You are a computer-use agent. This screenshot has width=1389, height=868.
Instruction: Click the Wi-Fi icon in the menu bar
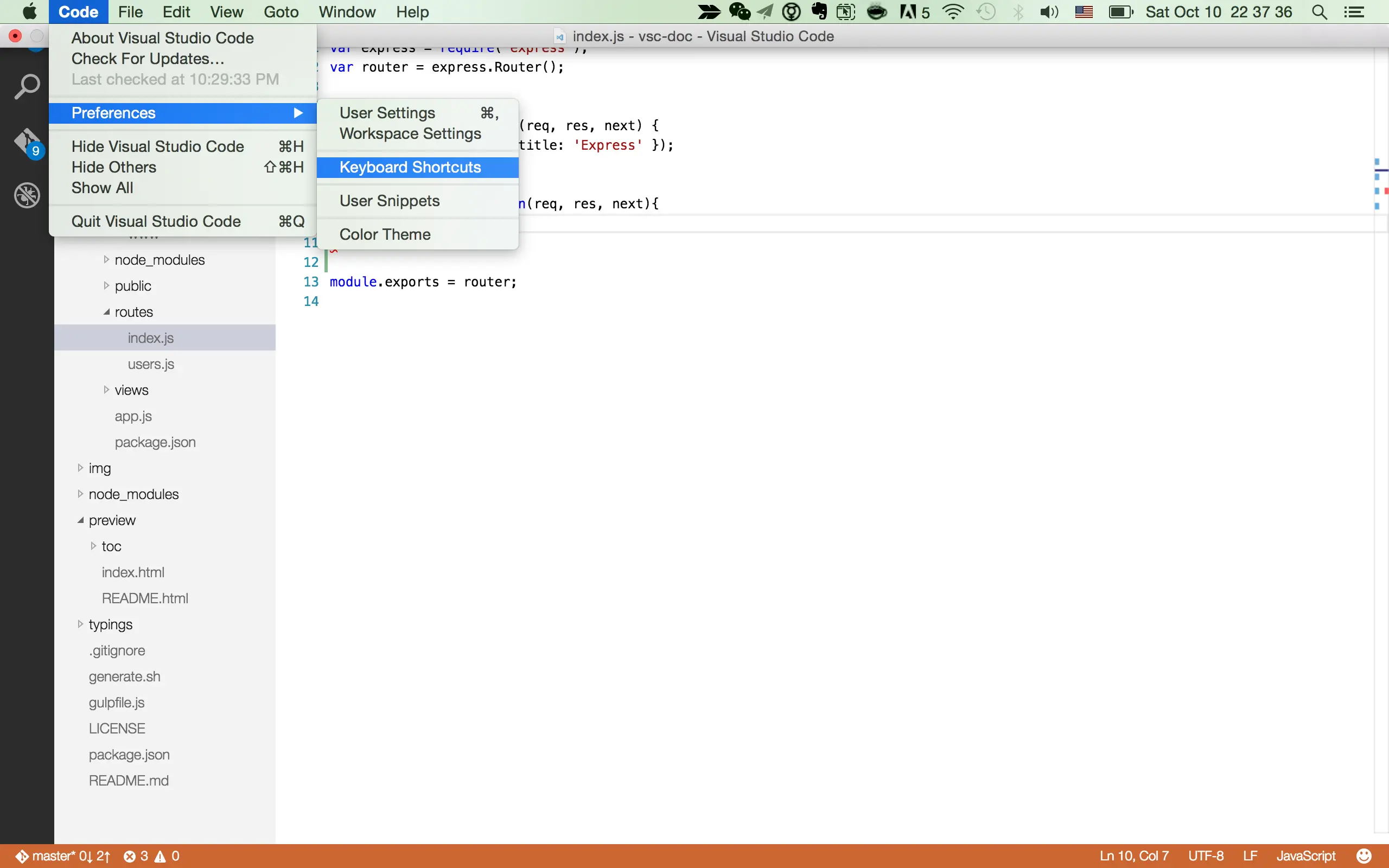pos(953,12)
